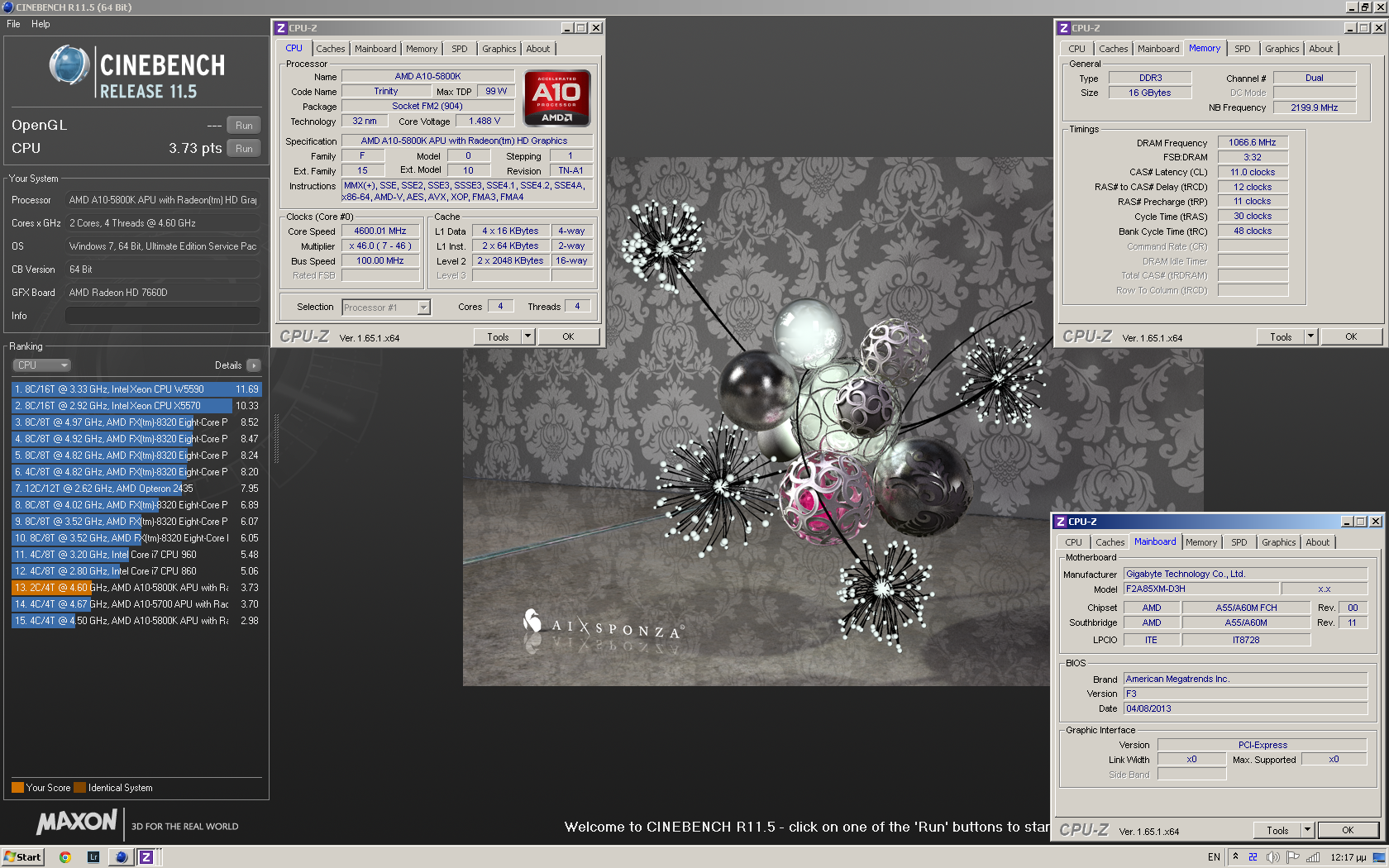This screenshot has height=868, width=1389.
Task: Select SPD tab in the Memory CPU-Z window
Action: tap(1243, 49)
